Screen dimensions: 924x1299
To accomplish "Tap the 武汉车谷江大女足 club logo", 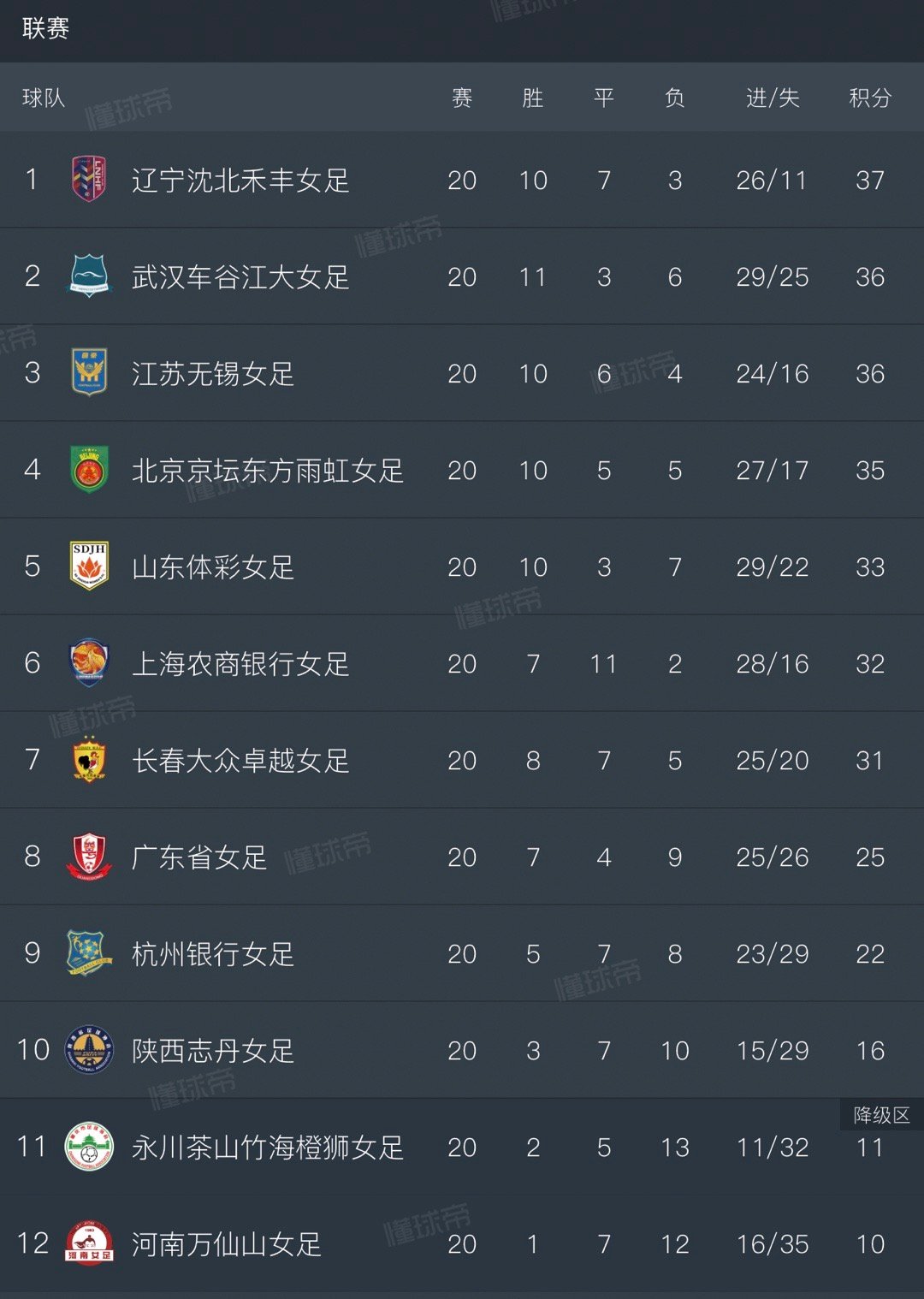I will click(89, 276).
